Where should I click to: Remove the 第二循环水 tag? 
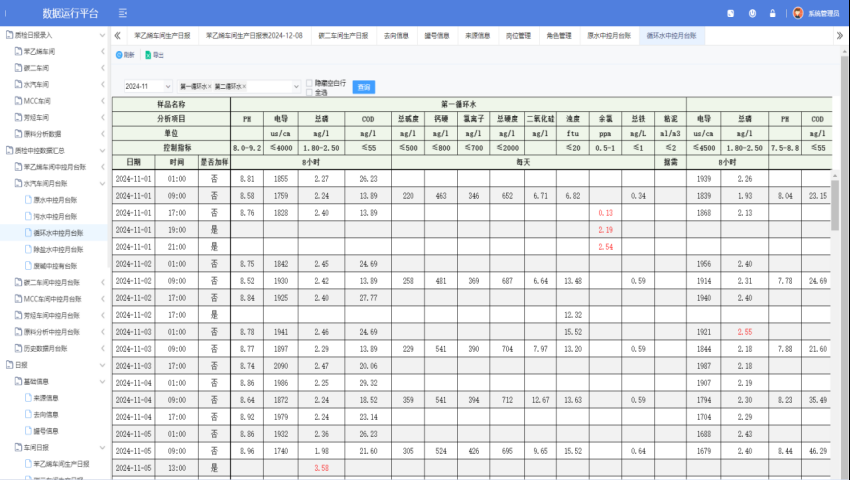coord(244,86)
